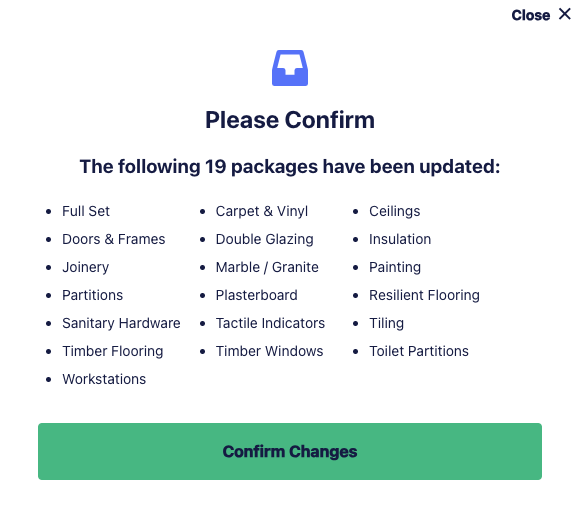The image size is (579, 511).
Task: Click the Timber Windows entry
Action: click(x=269, y=351)
